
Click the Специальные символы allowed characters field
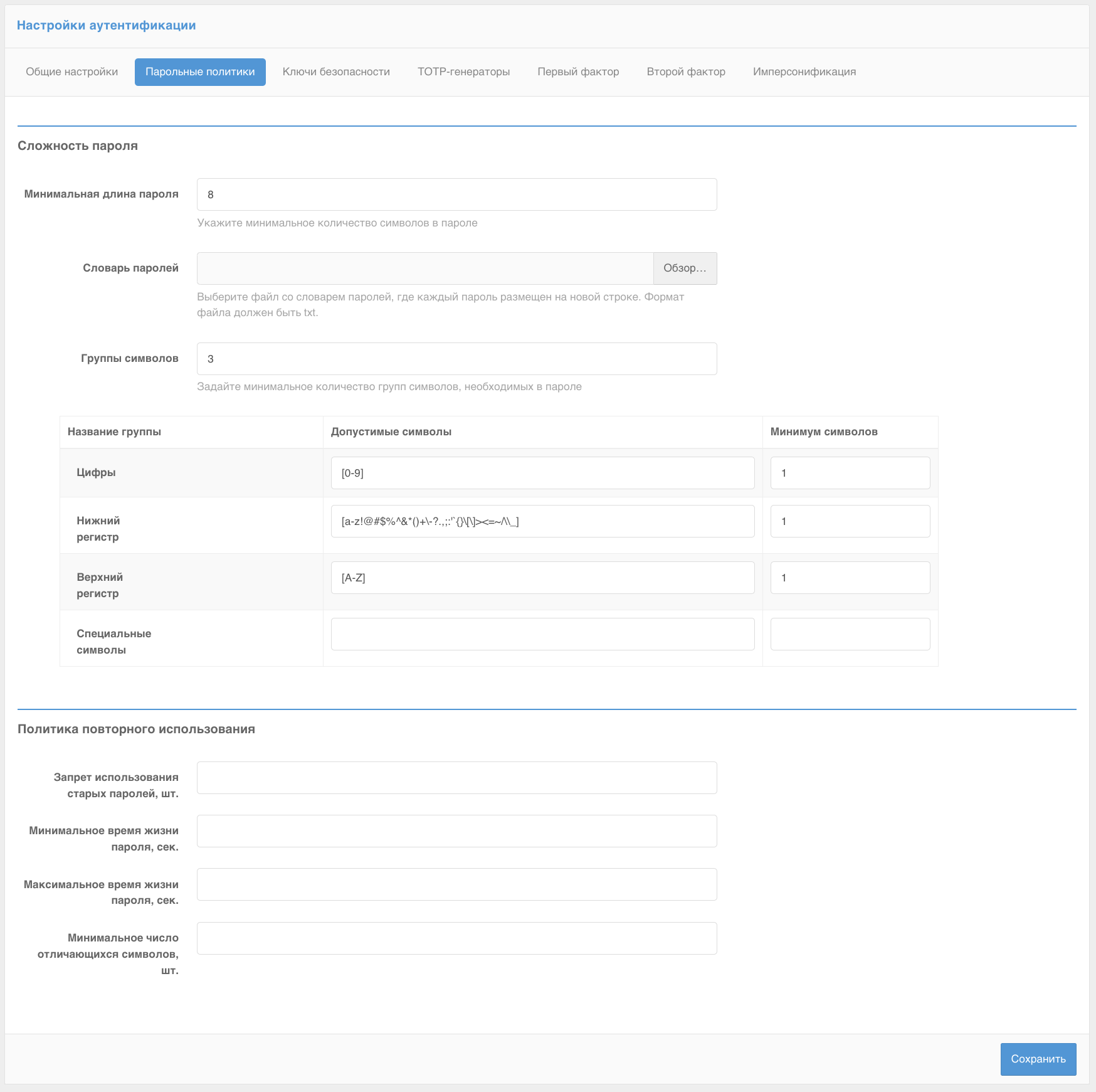[543, 633]
